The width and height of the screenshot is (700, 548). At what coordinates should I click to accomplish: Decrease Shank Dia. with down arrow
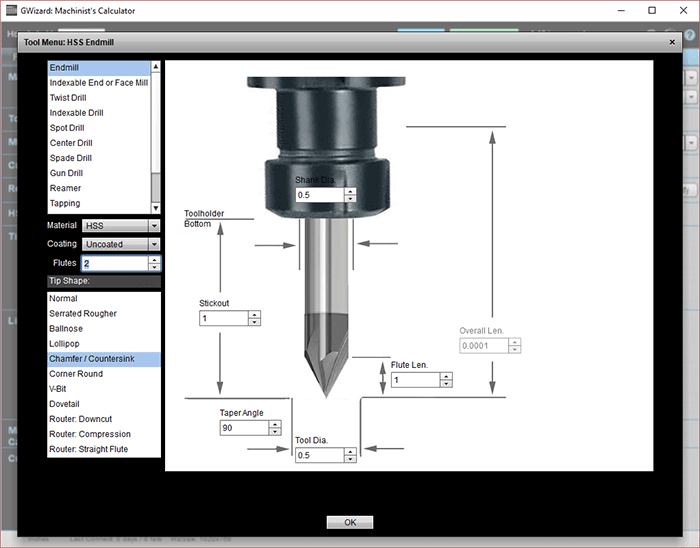click(x=349, y=198)
